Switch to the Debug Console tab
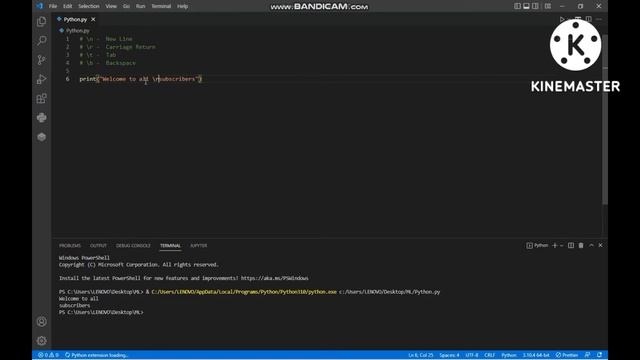Image resolution: width=640 pixels, height=360 pixels. tap(133, 246)
